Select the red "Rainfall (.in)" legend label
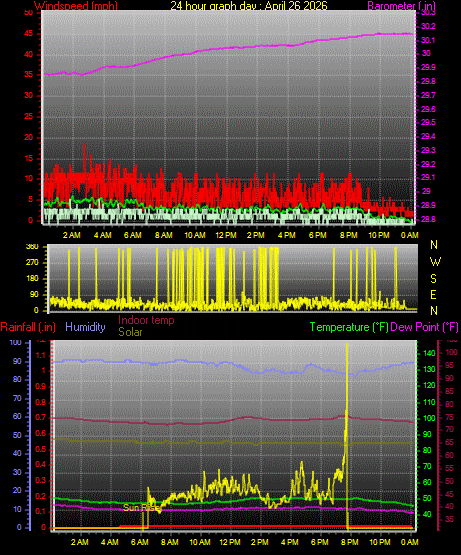461x555 pixels. [28, 327]
